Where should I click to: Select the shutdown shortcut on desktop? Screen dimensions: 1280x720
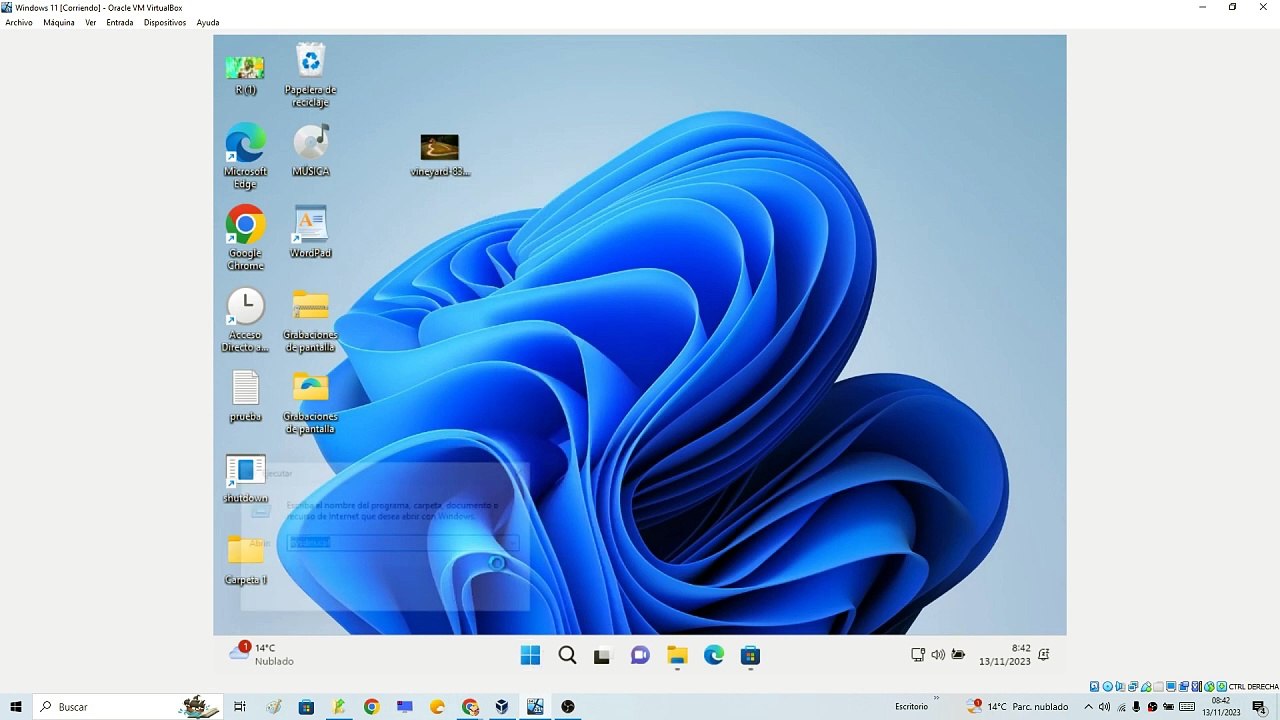[245, 478]
